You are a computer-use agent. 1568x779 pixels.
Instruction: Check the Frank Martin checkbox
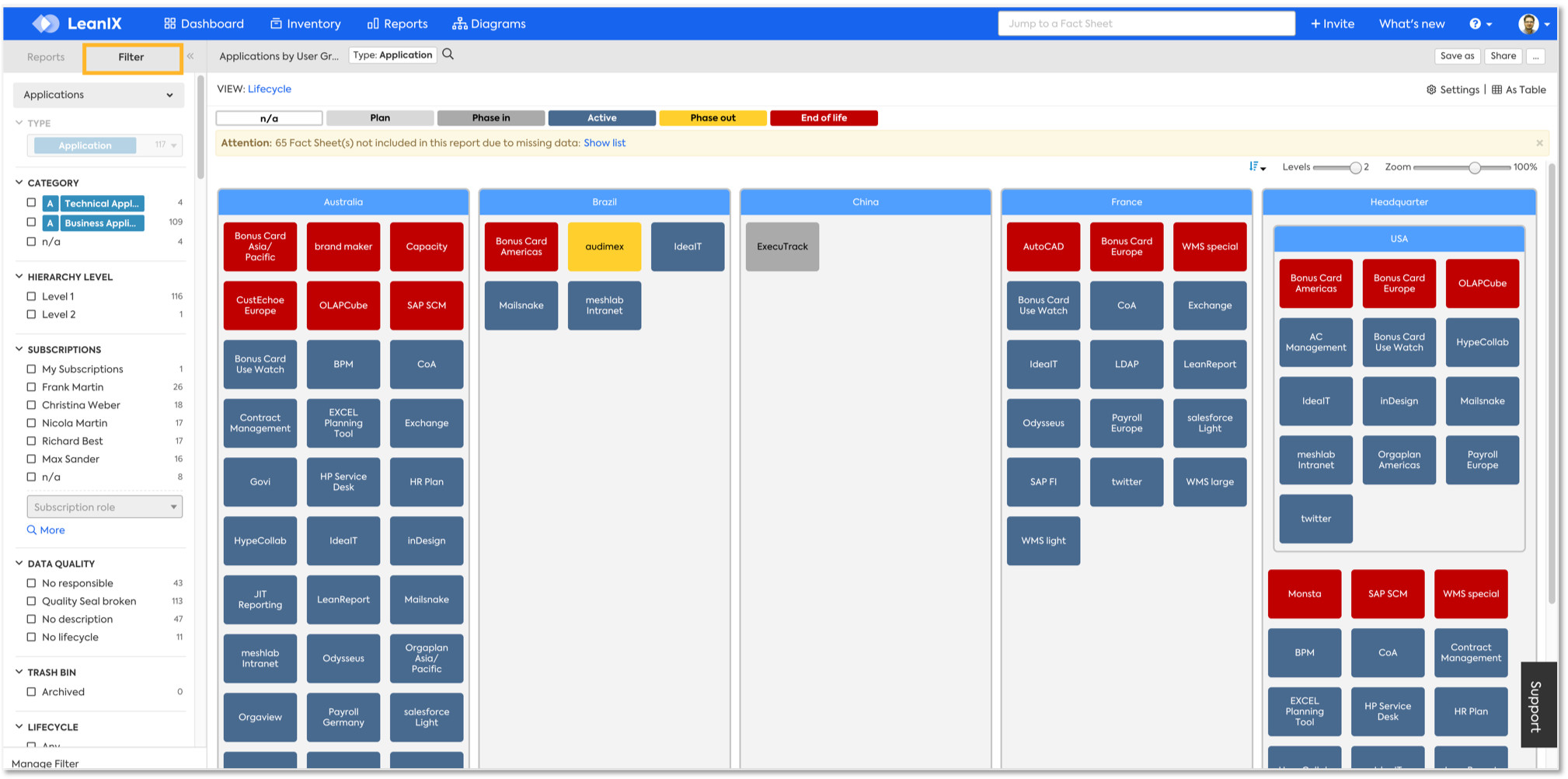(31, 387)
